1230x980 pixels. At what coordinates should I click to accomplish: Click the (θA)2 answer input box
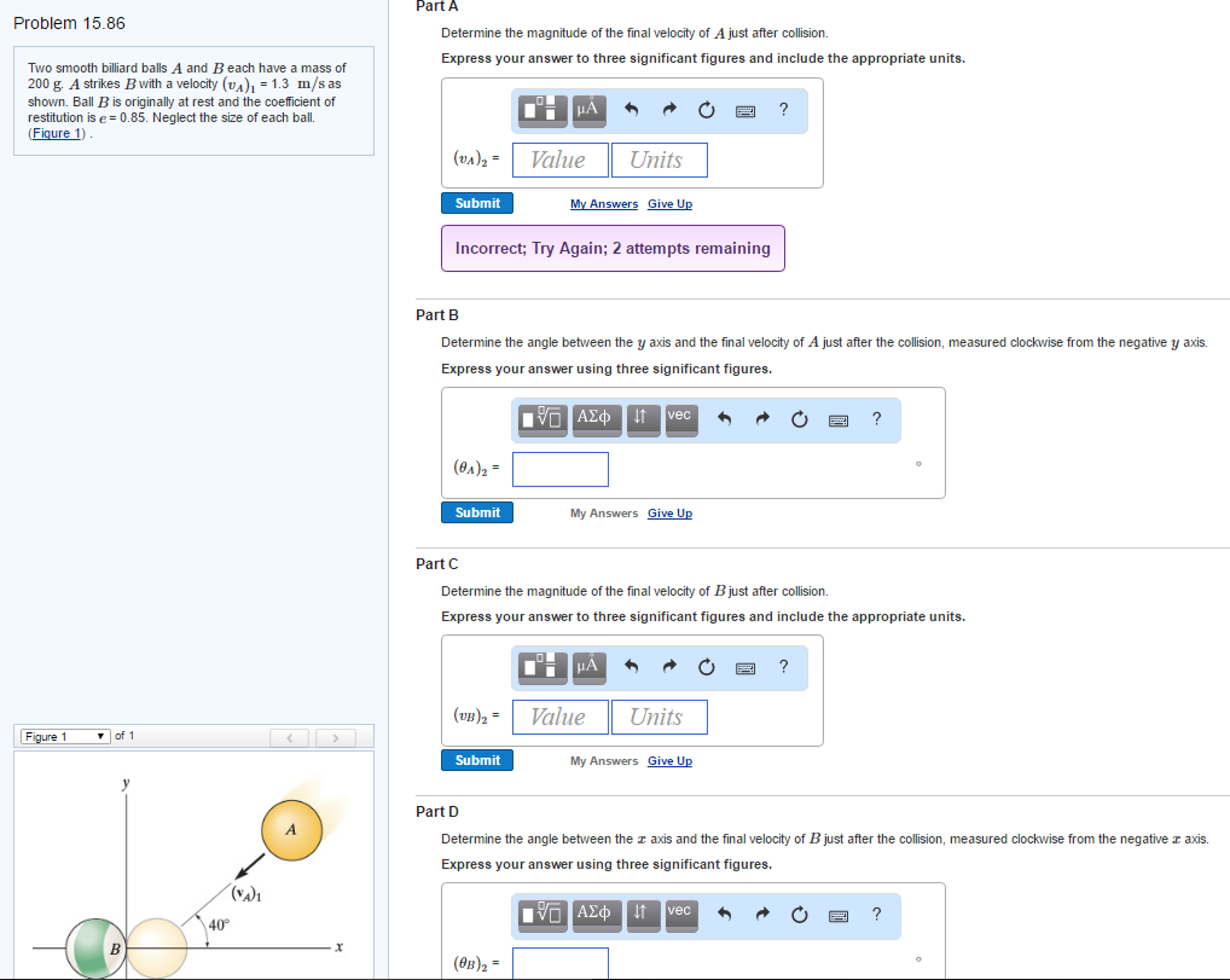[560, 470]
